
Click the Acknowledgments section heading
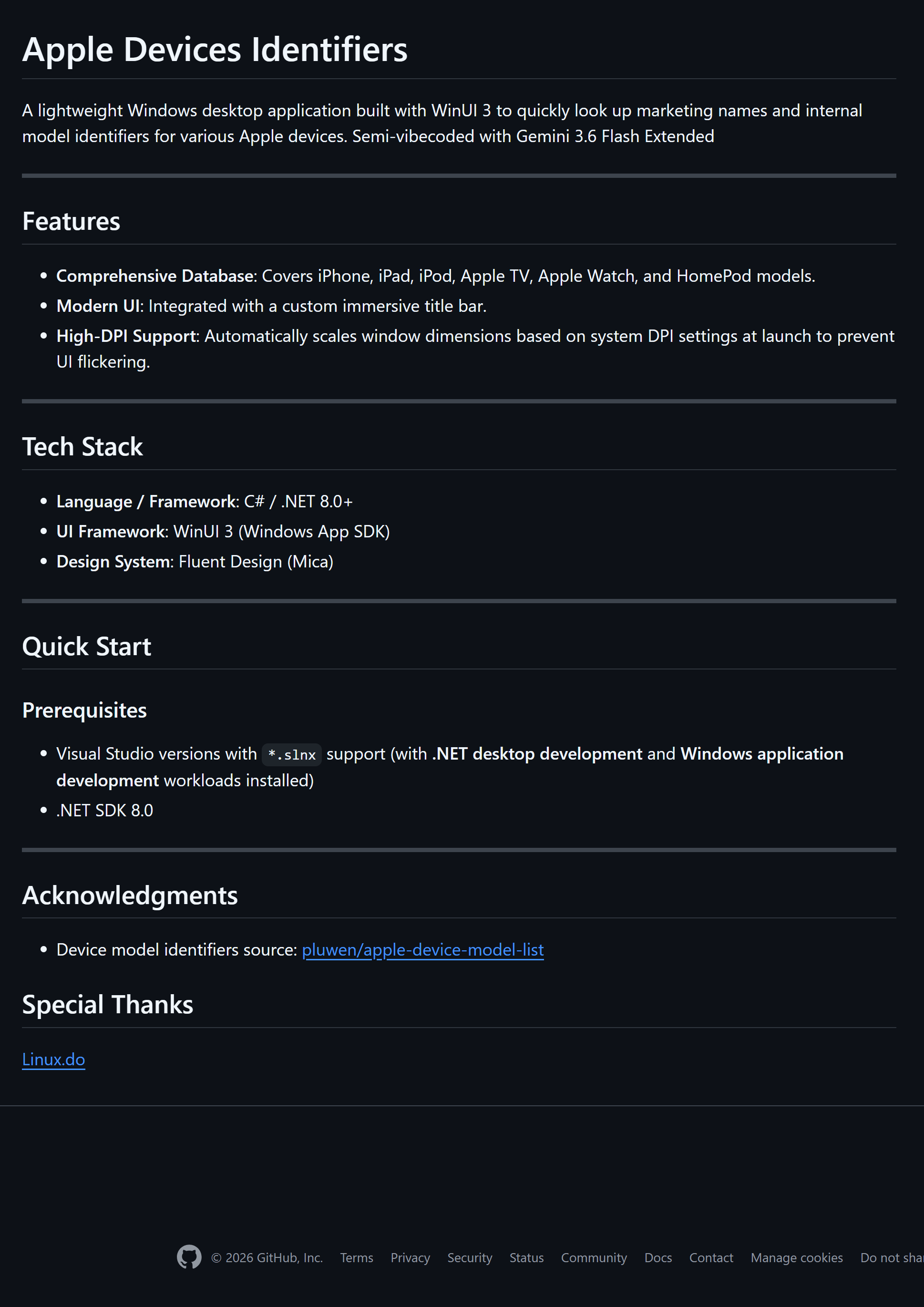(130, 895)
